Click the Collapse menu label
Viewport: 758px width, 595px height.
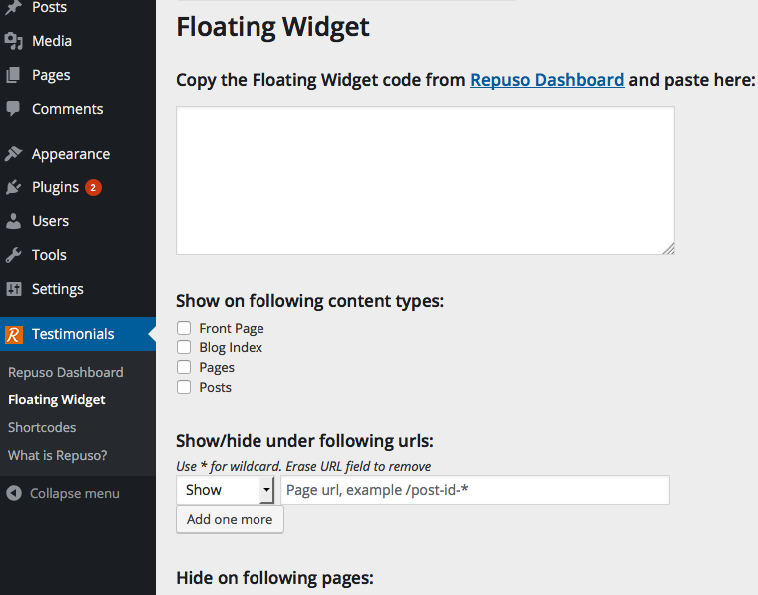click(75, 493)
